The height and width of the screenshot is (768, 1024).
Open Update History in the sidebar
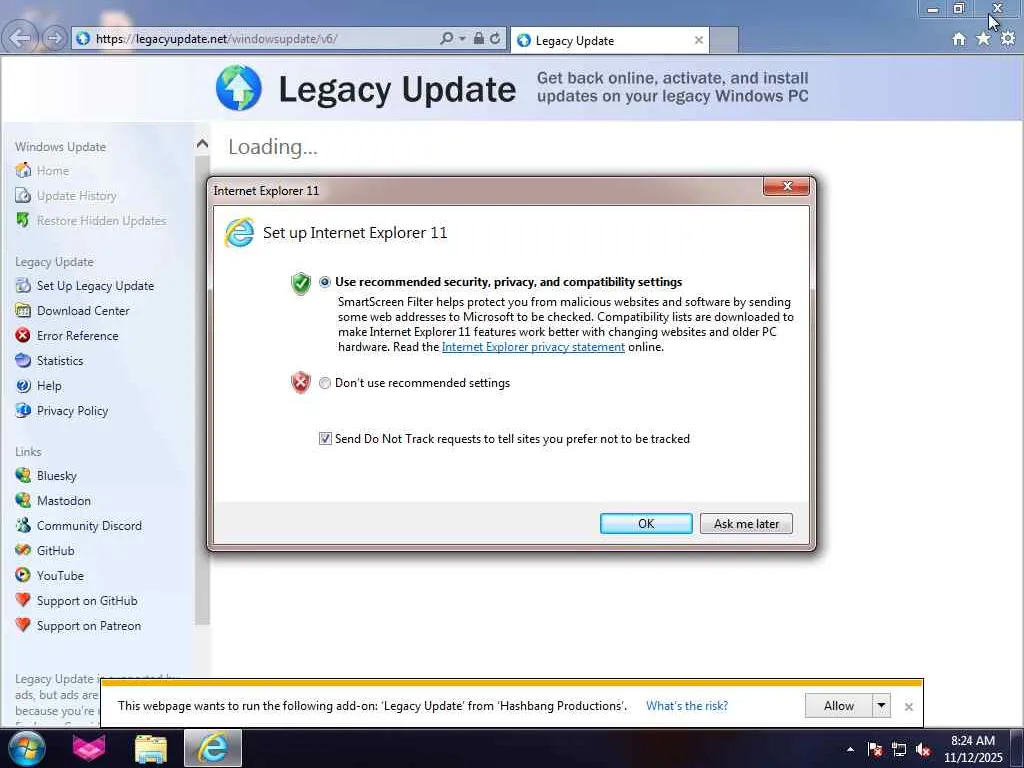76,196
